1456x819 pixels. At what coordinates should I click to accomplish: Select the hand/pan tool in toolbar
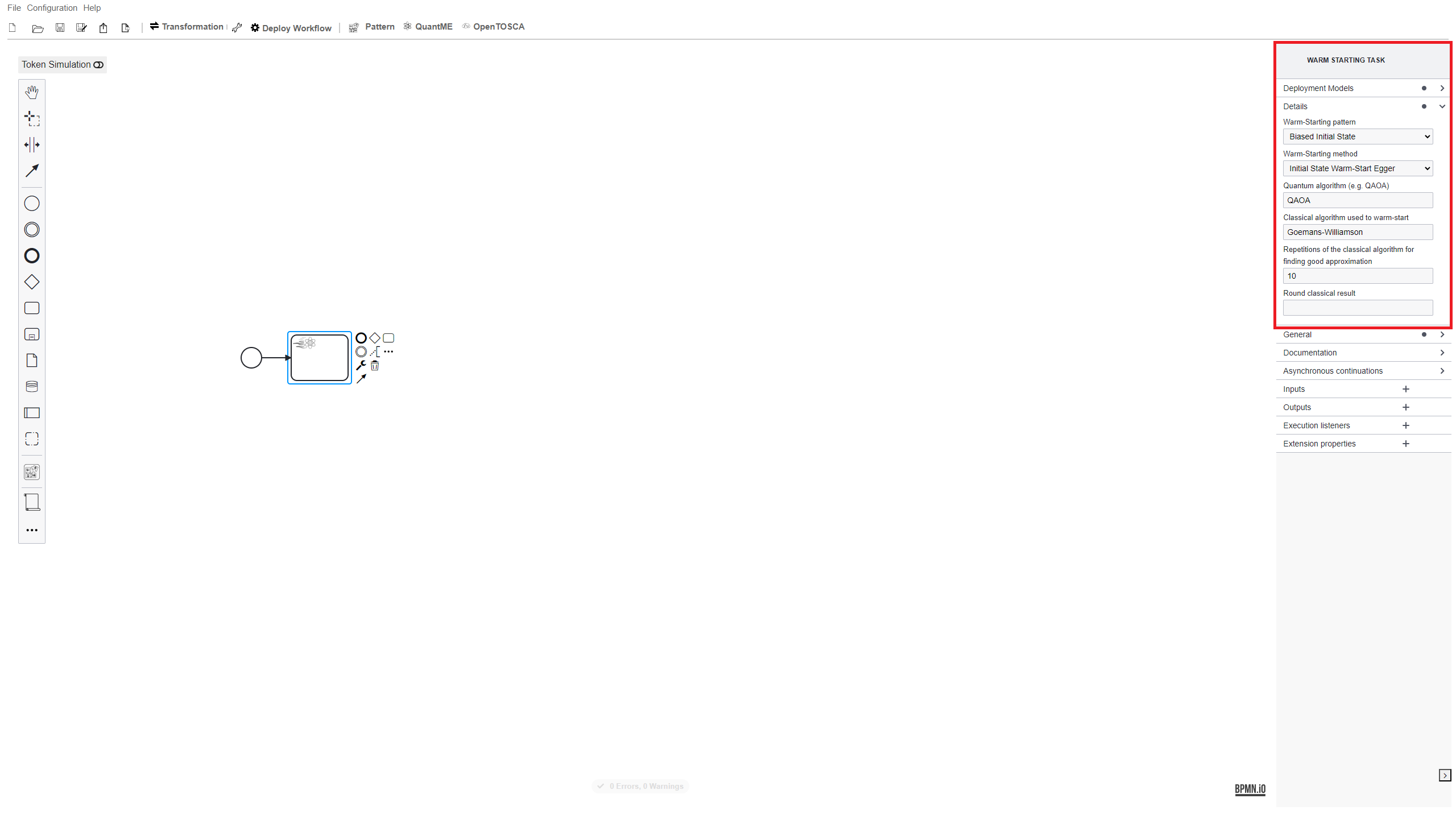[x=32, y=91]
